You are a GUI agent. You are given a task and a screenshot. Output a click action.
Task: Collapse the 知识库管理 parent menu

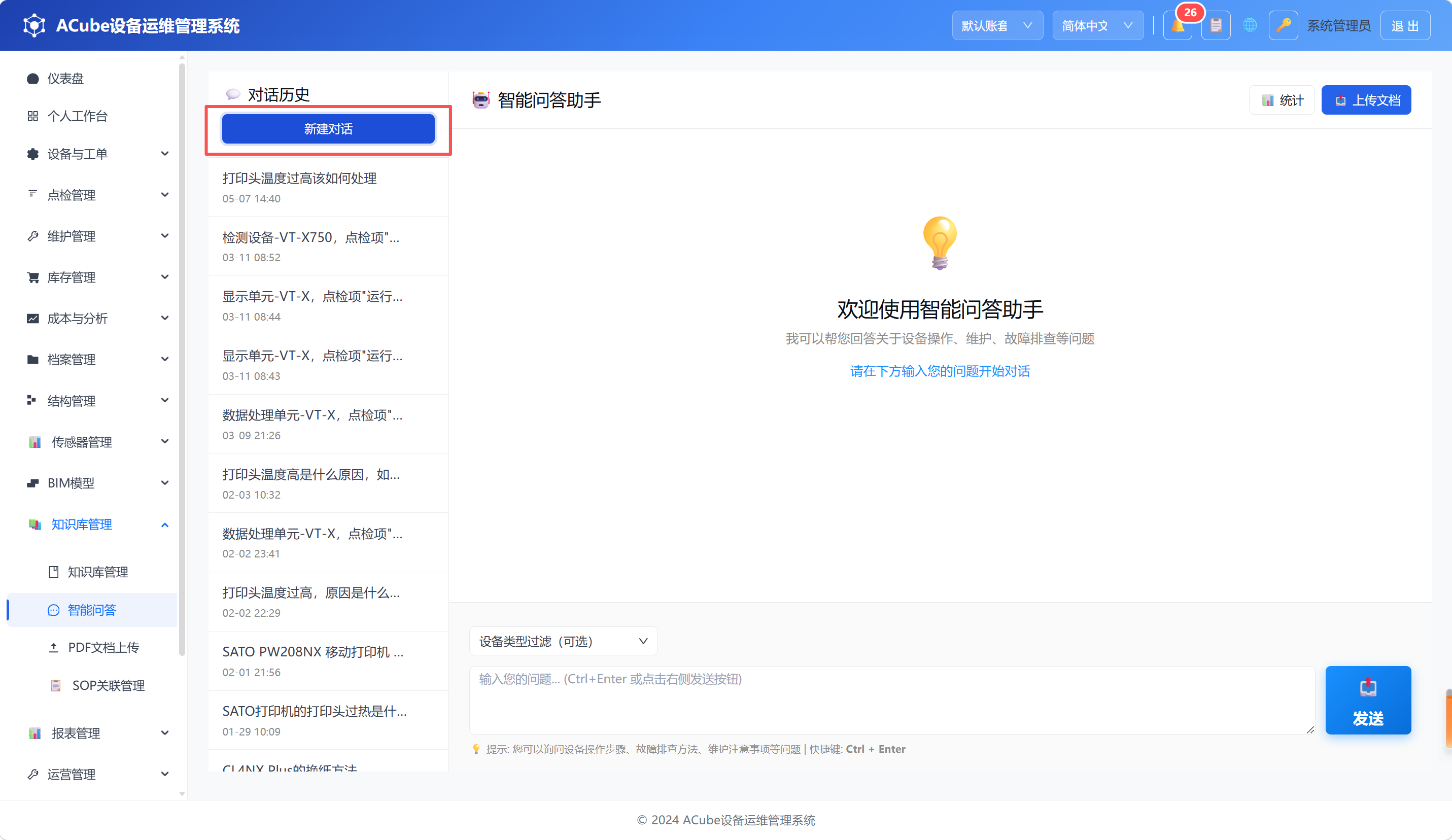pyautogui.click(x=92, y=524)
